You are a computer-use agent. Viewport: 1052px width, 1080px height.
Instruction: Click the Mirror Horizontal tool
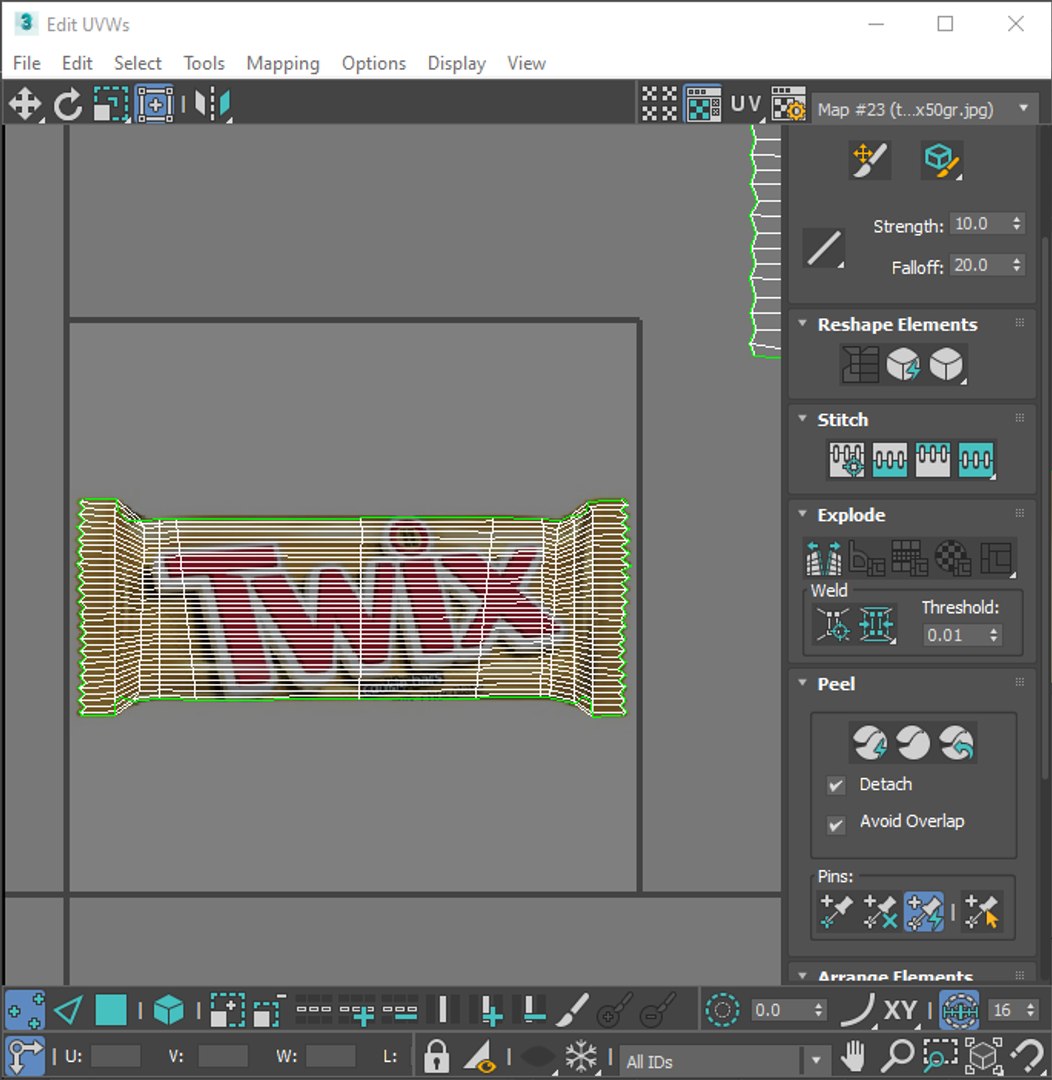[212, 105]
